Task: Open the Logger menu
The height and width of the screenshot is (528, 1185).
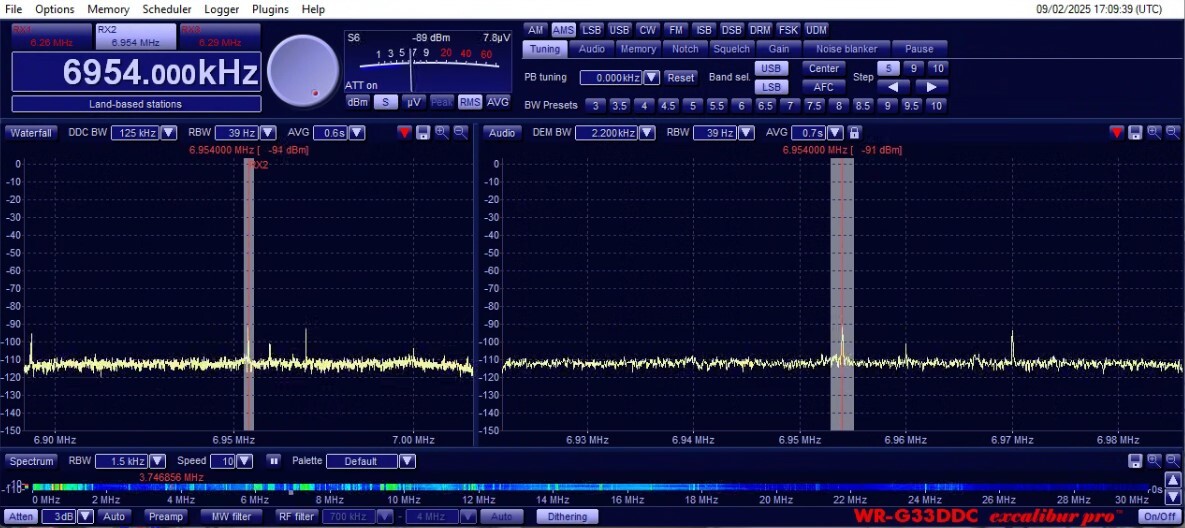Action: tap(221, 9)
